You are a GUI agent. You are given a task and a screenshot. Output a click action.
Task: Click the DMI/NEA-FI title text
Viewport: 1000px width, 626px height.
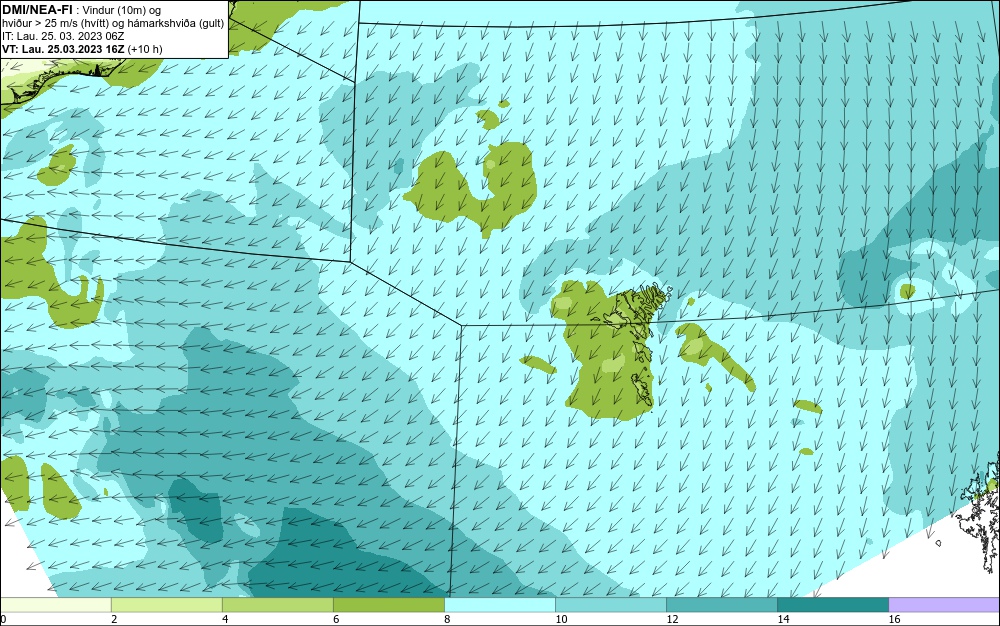point(38,10)
